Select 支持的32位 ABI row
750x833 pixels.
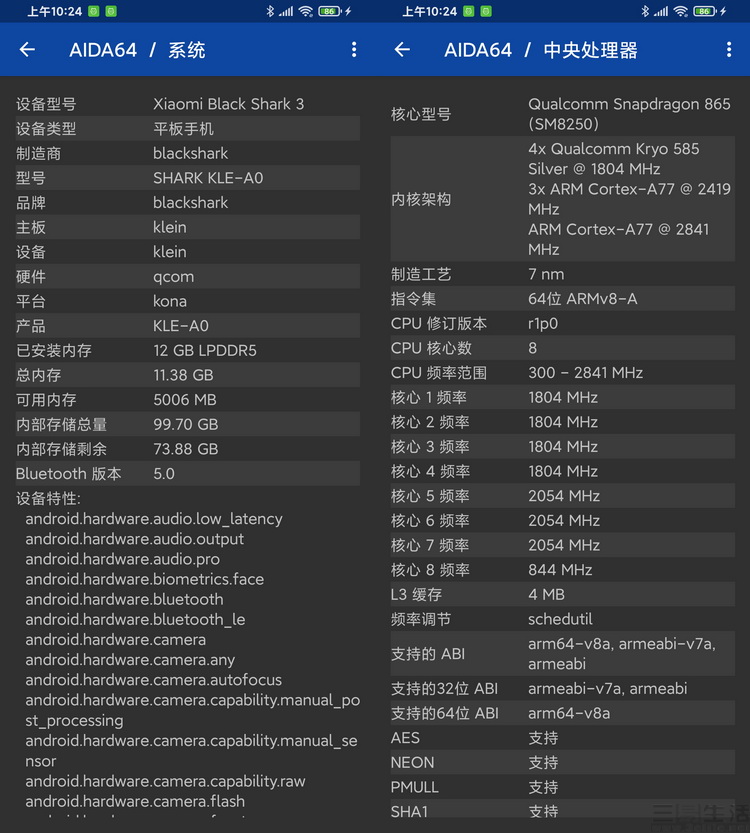coord(562,688)
